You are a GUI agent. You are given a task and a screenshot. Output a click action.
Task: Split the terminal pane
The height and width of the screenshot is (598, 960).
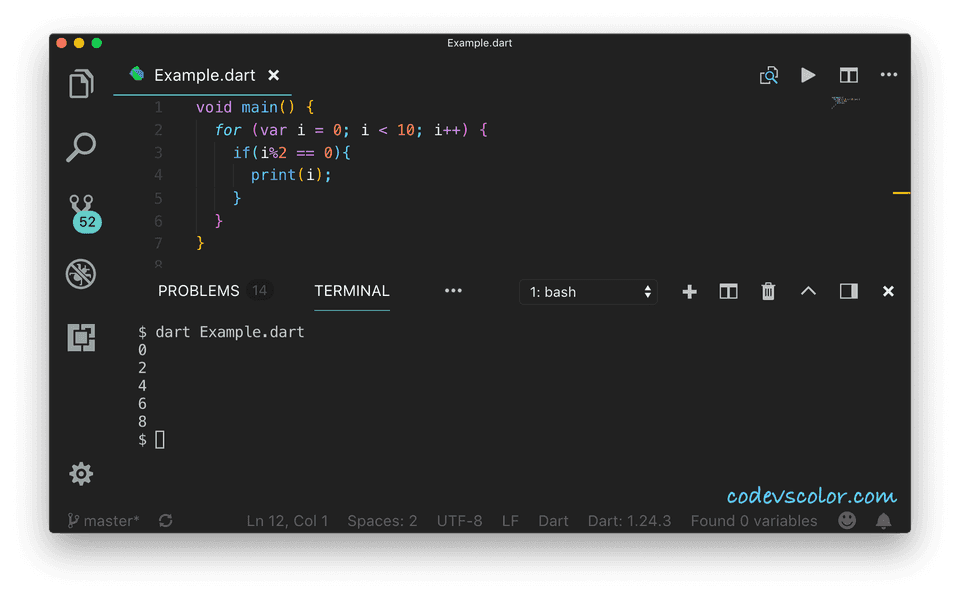tap(728, 291)
